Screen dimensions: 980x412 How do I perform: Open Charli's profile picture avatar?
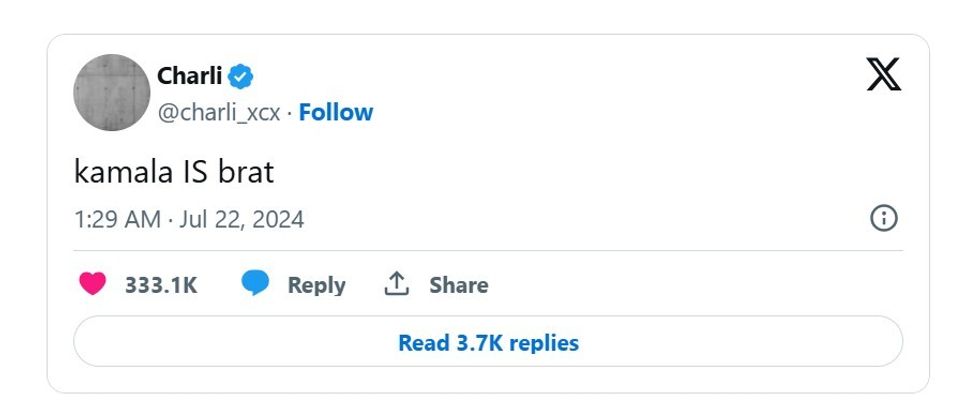[112, 93]
